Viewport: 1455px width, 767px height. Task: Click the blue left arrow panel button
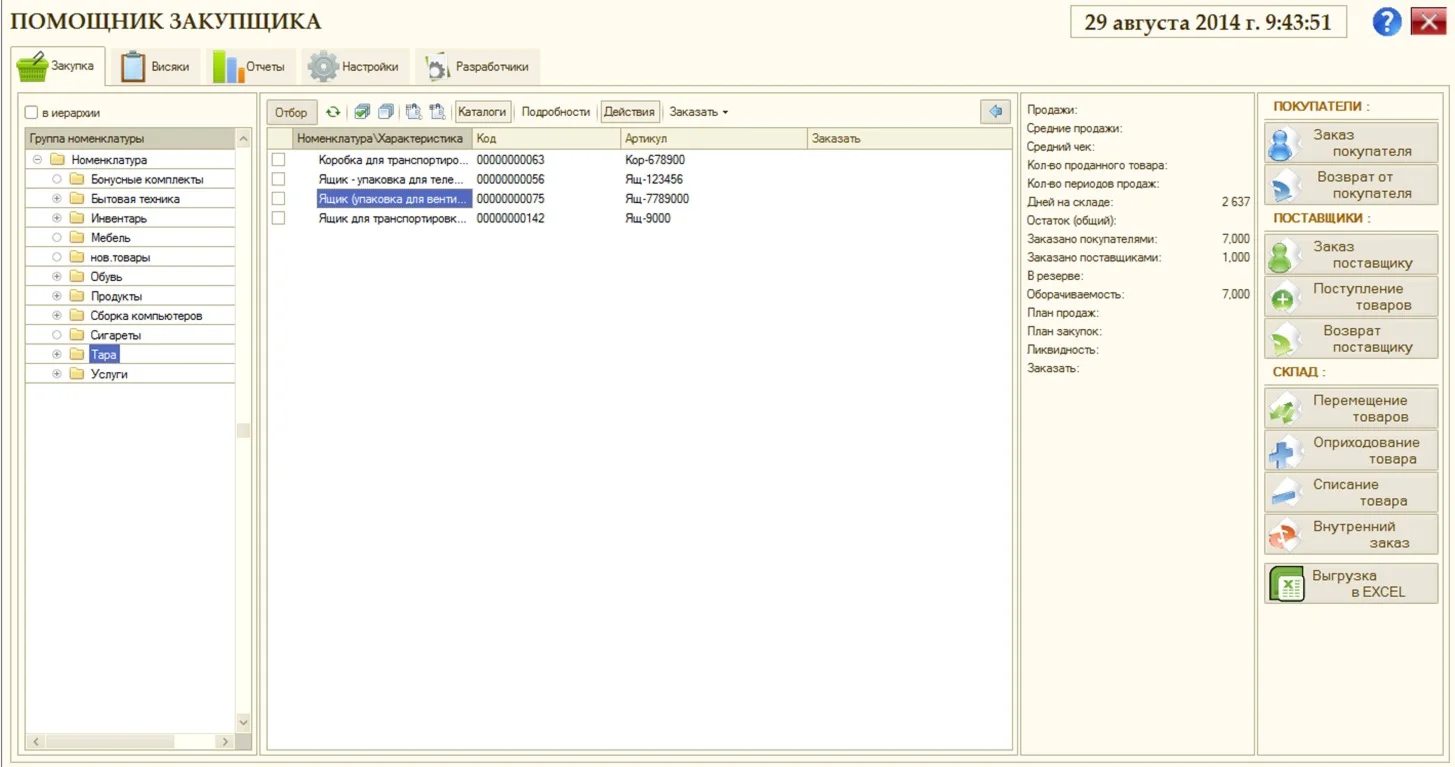994,112
